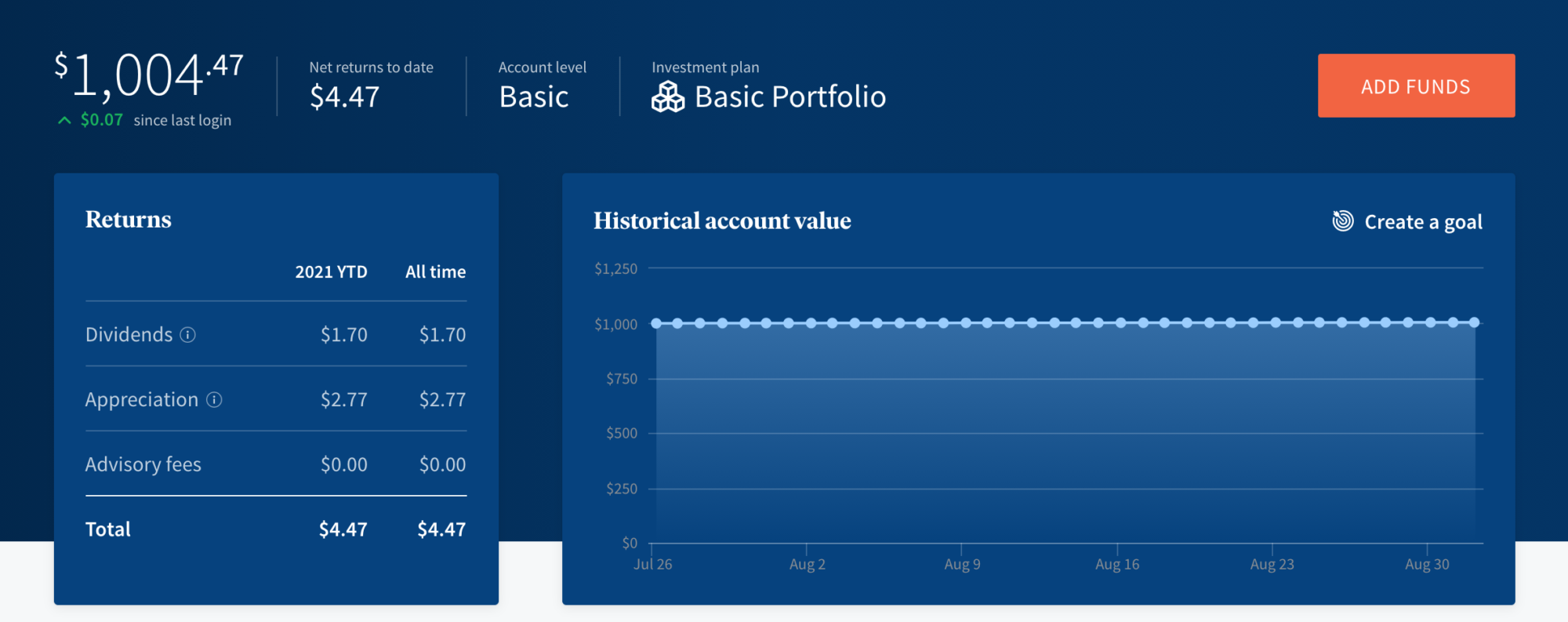Click the Aug 16 axis label
This screenshot has height=622, width=1568.
tap(1117, 564)
